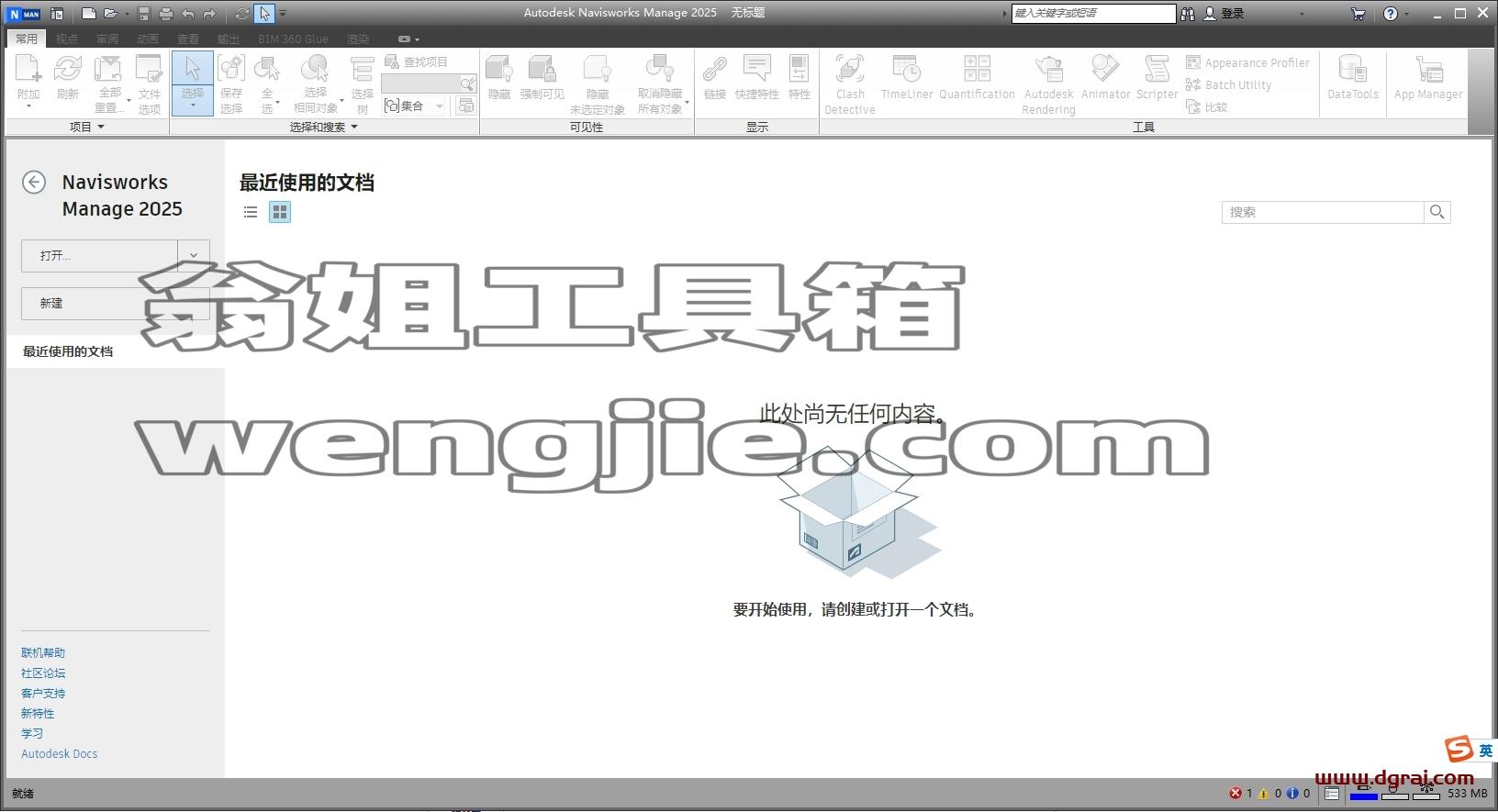
Task: Click the Select cursor icon in quick access toolbar
Action: point(264,14)
